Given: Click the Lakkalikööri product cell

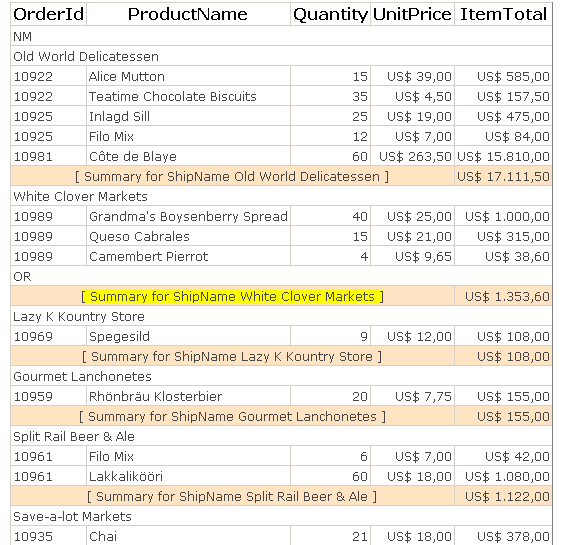Looking at the screenshot, I should point(188,476).
